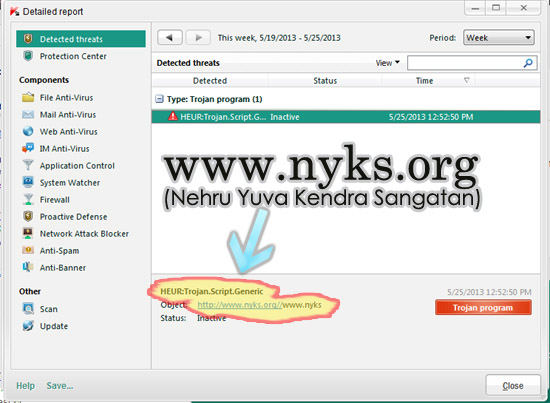550x403 pixels.
Task: Open Web Anti-Virus report
Action: [68, 132]
